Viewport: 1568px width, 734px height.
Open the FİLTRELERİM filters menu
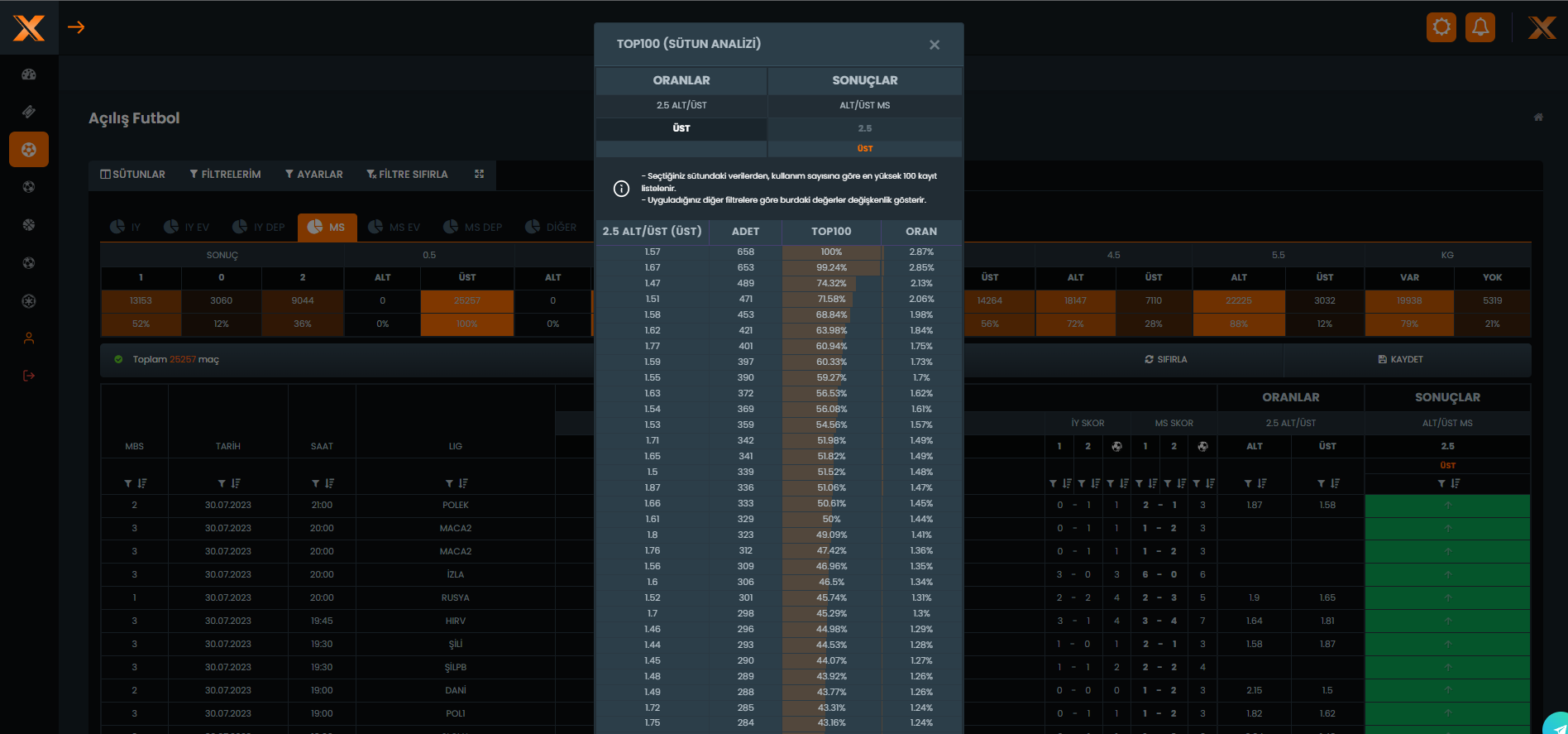[225, 175]
